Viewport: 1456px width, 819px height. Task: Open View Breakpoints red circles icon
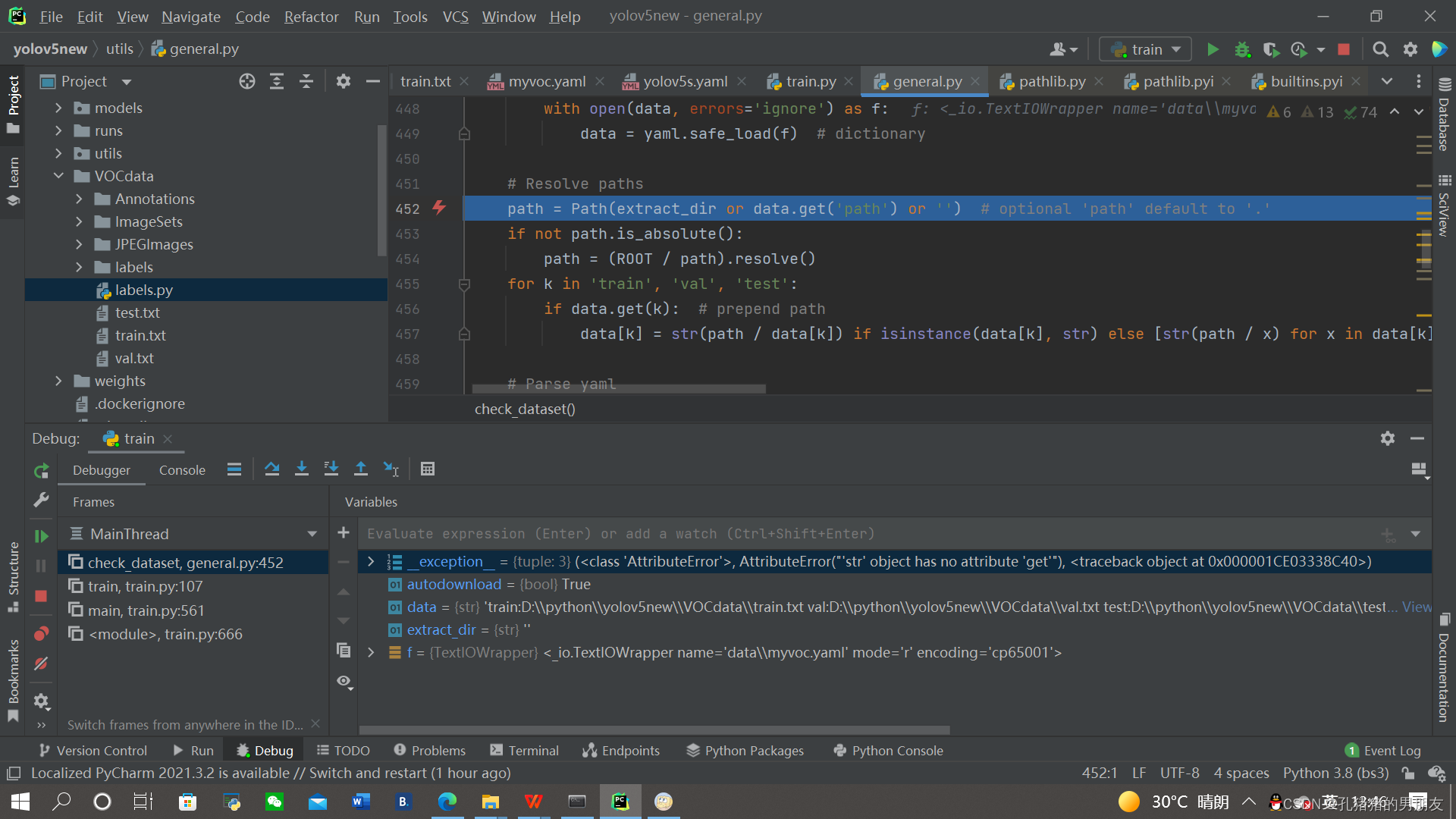[x=41, y=633]
